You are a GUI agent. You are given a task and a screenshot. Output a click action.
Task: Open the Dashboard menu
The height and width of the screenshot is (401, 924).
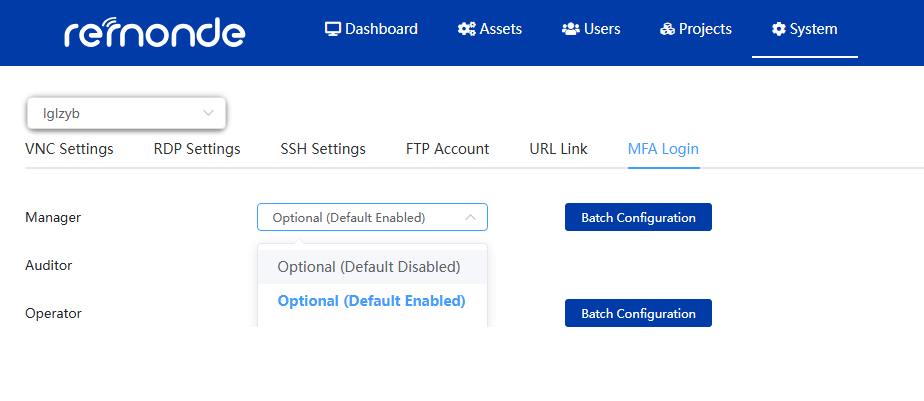[371, 29]
